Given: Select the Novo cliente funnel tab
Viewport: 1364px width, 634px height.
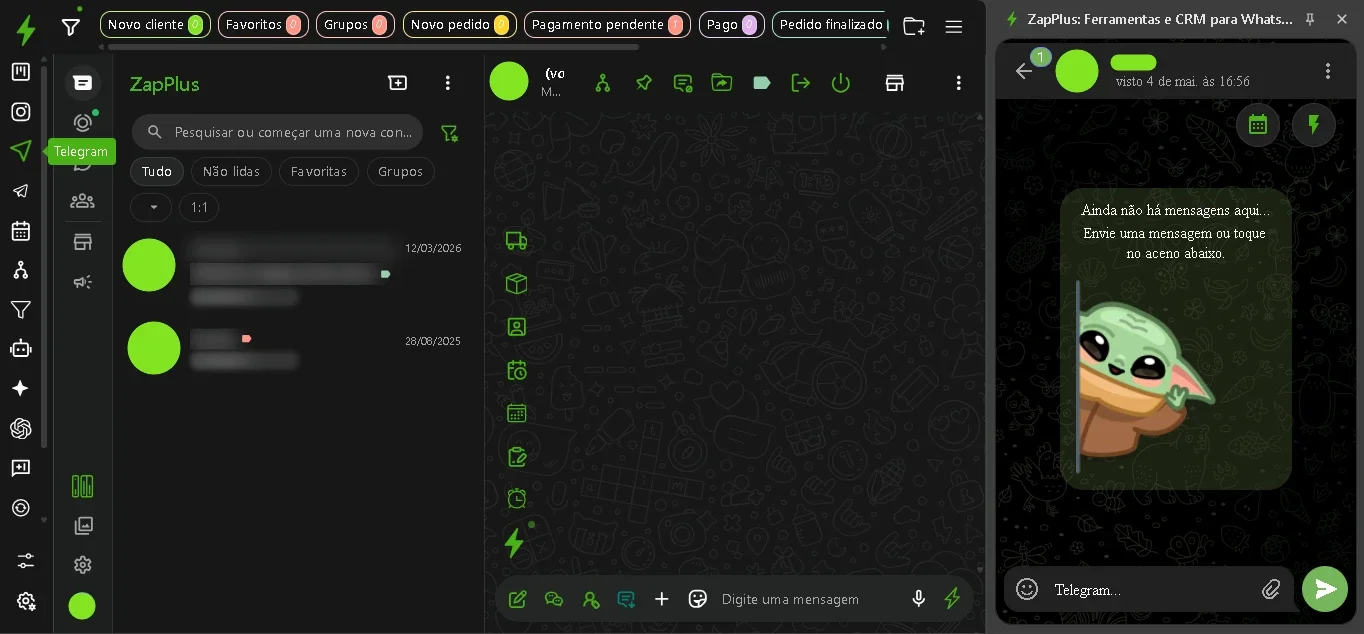Looking at the screenshot, I should click(155, 25).
